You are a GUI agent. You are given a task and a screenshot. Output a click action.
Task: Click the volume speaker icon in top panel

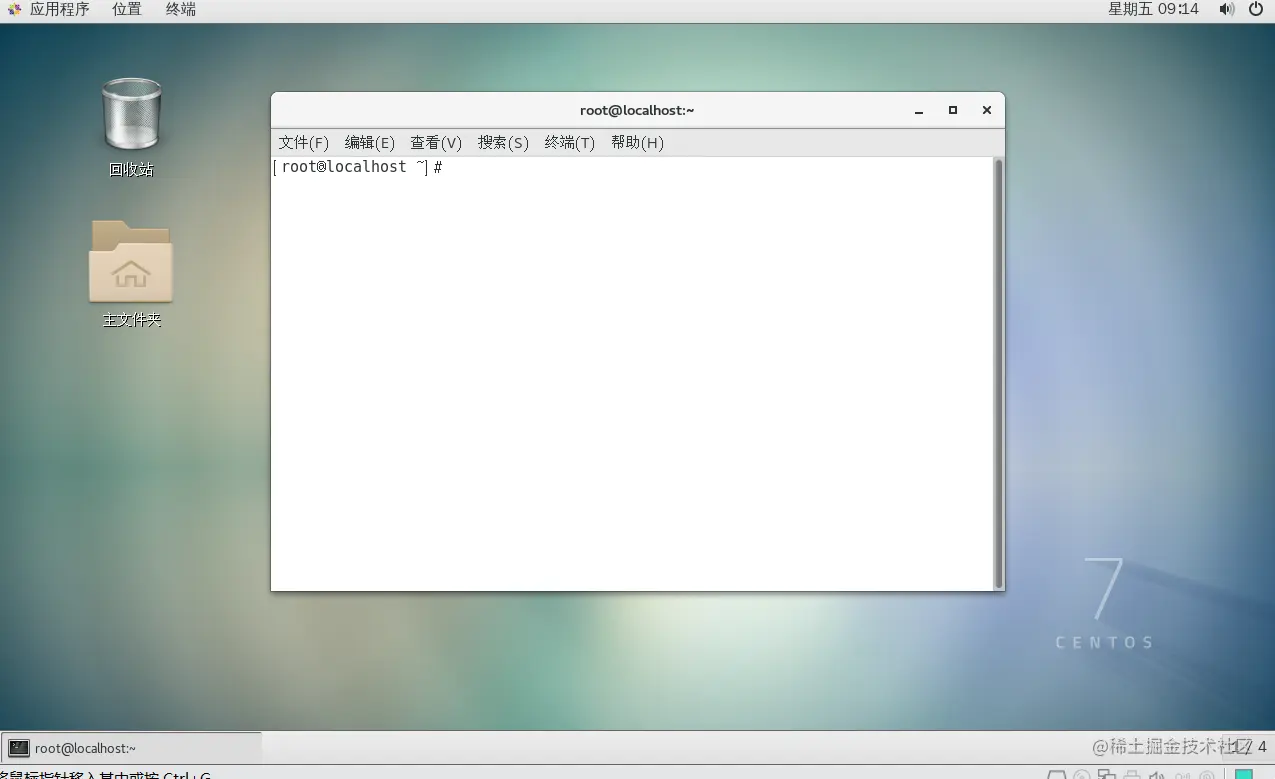1227,10
